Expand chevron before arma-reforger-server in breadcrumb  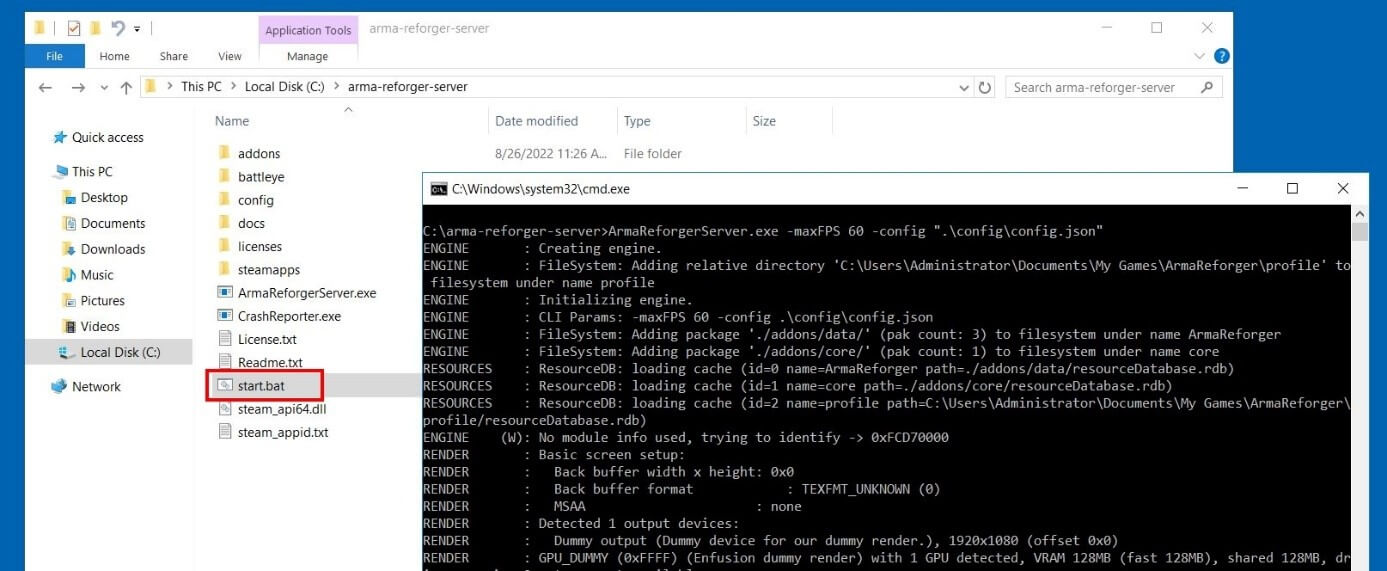point(336,87)
